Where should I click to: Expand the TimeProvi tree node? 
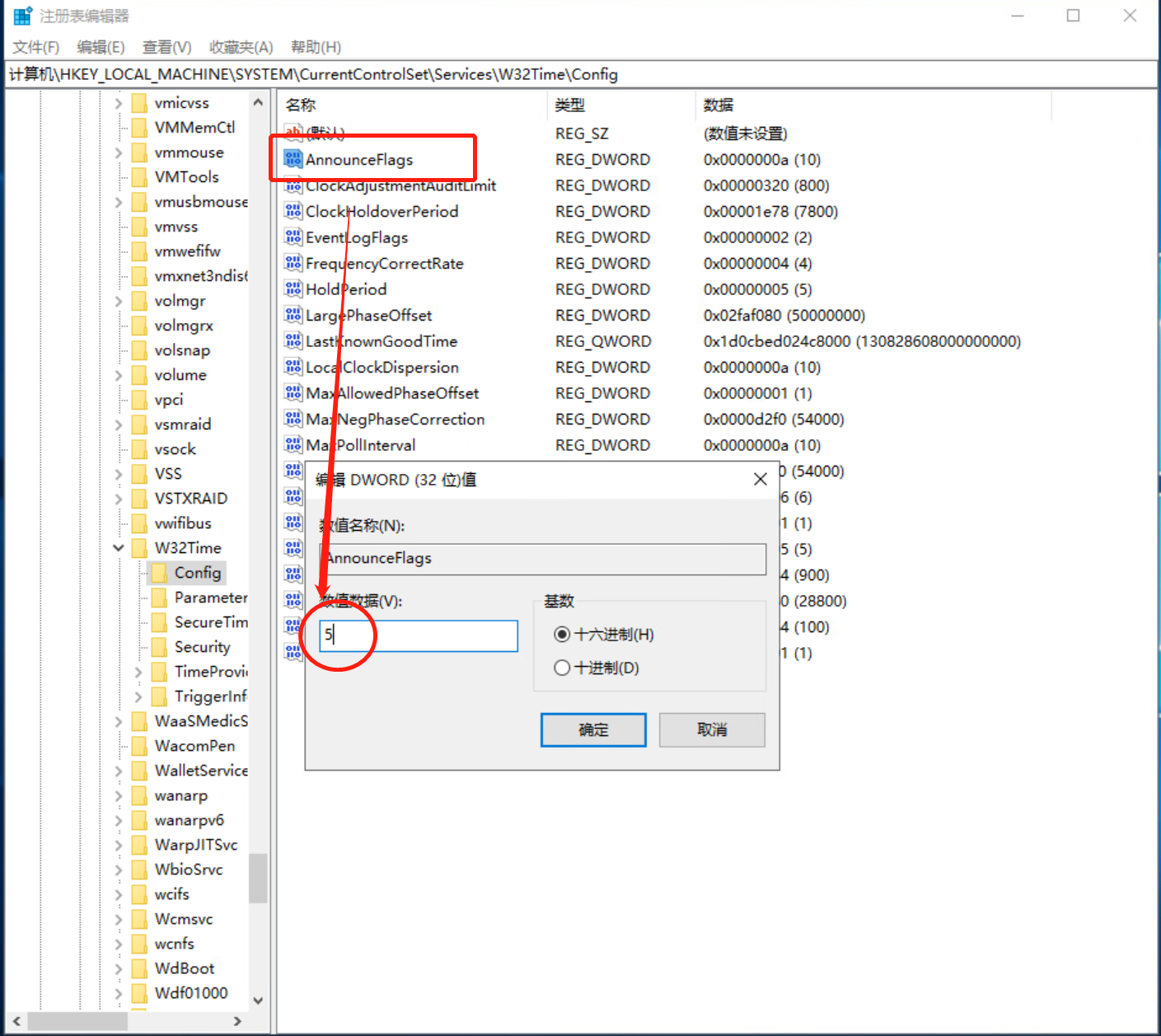coord(138,672)
